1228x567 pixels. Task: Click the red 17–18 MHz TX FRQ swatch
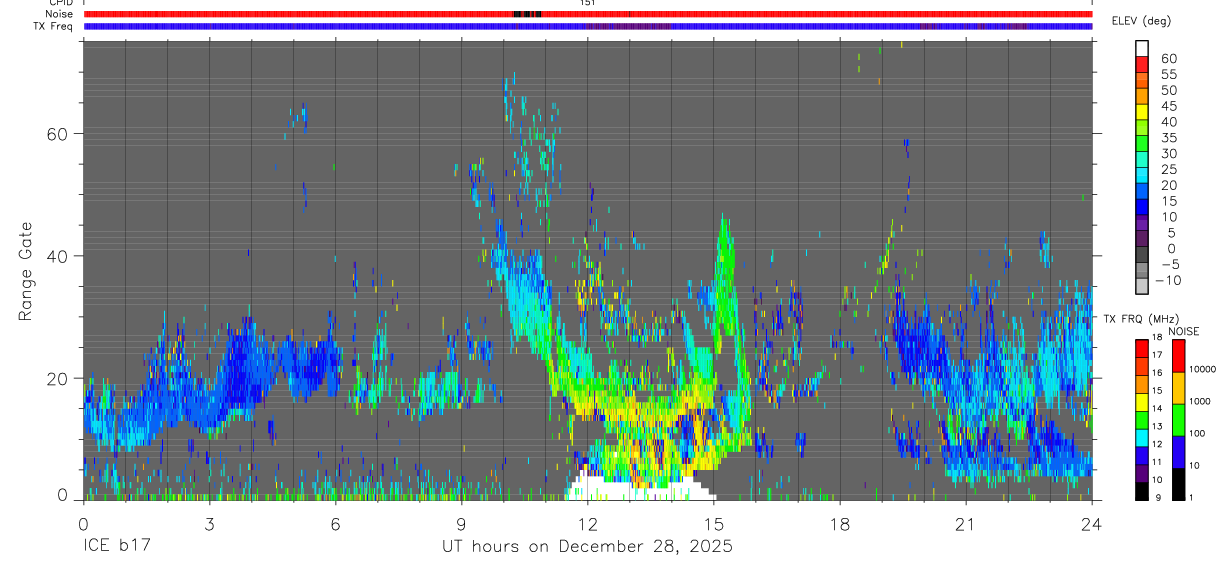(1141, 346)
